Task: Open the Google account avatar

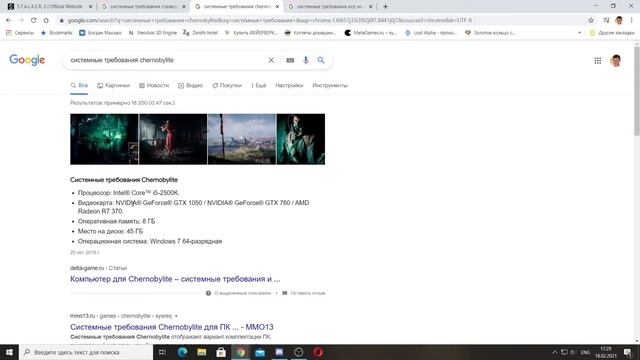Action: click(616, 60)
